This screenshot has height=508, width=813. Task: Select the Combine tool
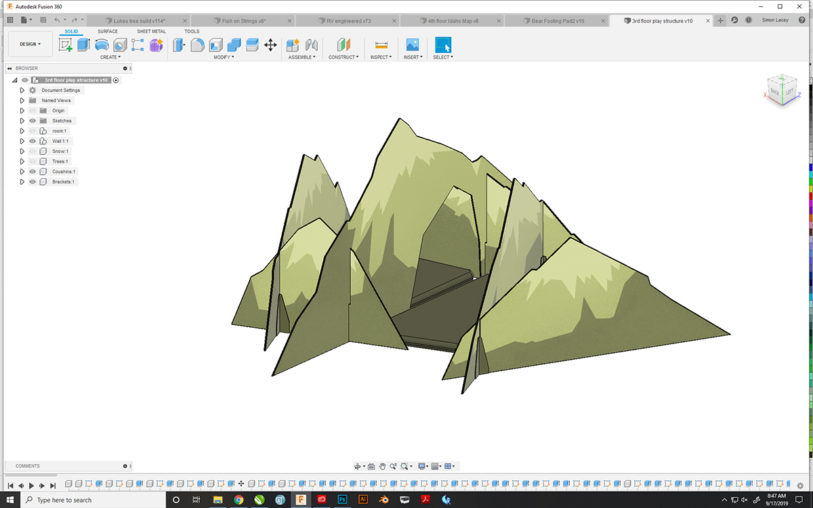tap(234, 45)
